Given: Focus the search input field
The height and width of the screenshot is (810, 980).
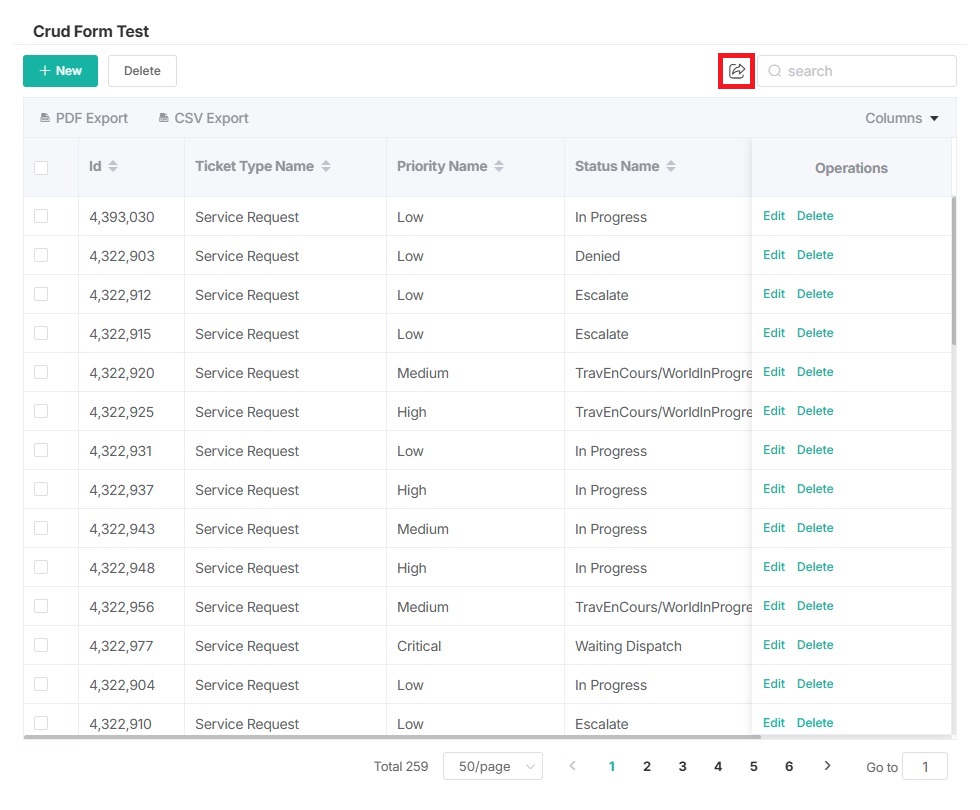Looking at the screenshot, I should coord(865,71).
